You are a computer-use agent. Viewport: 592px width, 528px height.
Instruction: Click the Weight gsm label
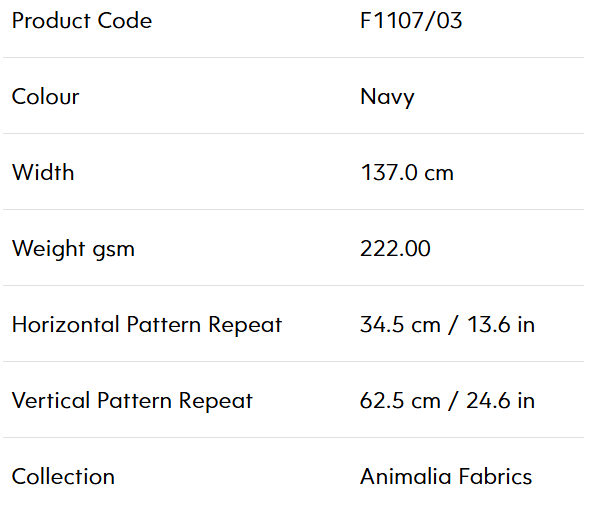coord(73,249)
